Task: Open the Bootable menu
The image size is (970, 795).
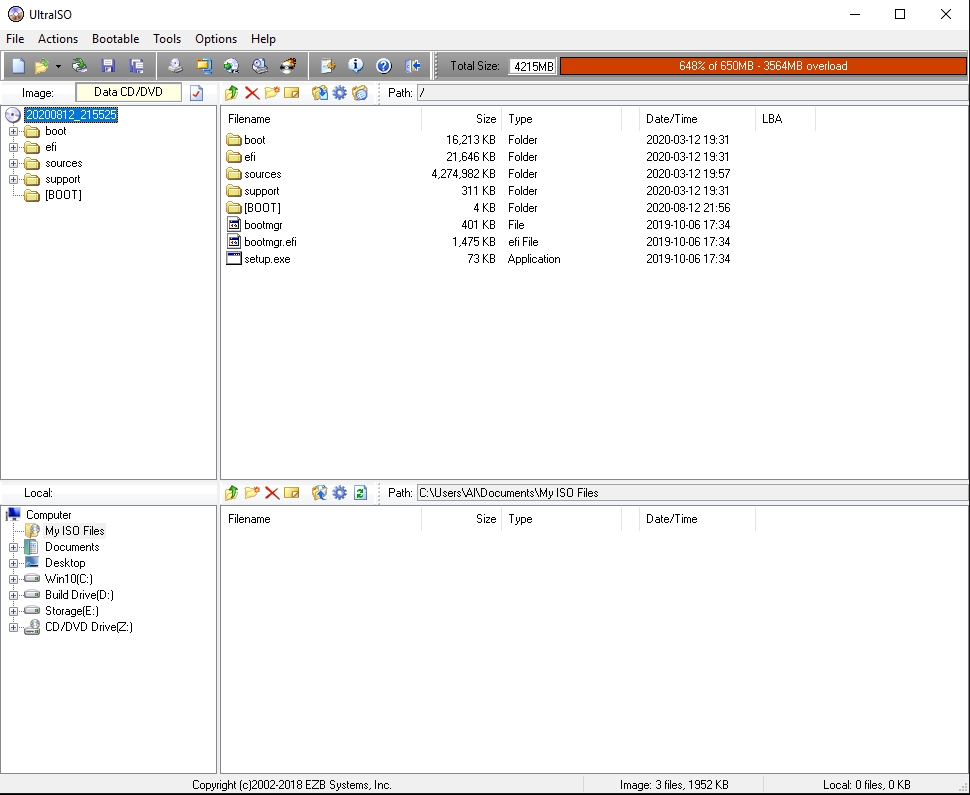Action: (116, 39)
